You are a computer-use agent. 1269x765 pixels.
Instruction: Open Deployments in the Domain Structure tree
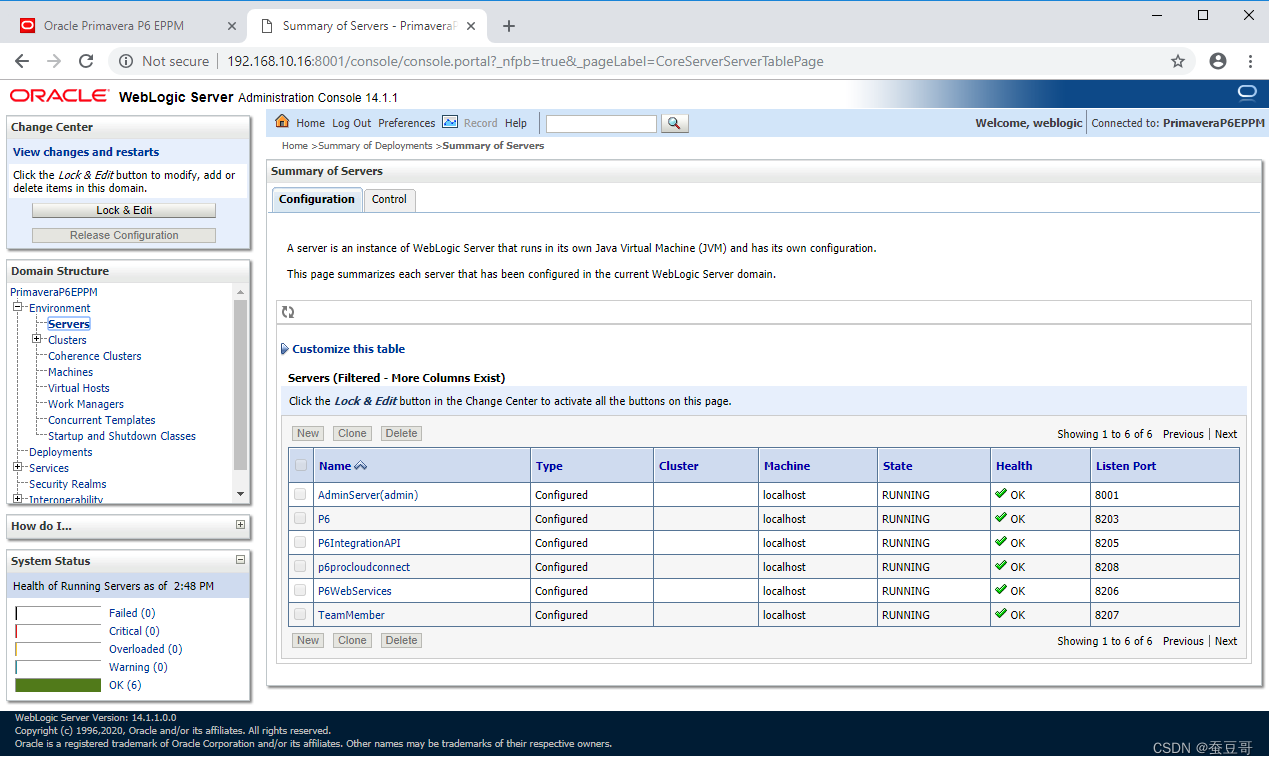[x=60, y=452]
